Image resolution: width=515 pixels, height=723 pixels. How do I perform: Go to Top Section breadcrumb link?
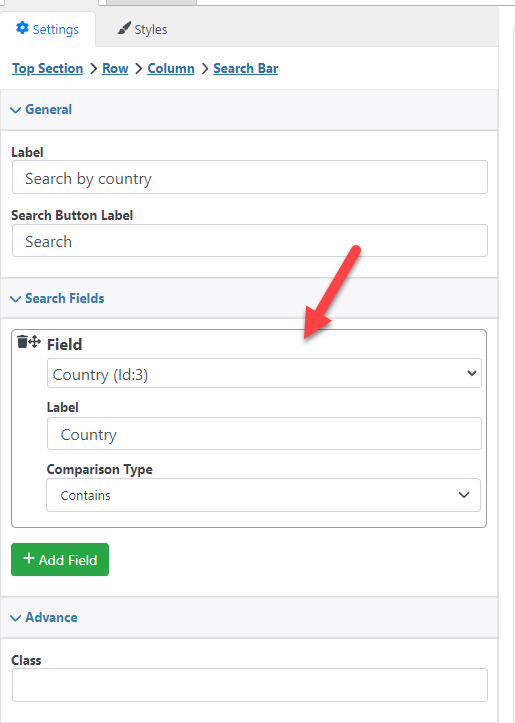point(47,68)
